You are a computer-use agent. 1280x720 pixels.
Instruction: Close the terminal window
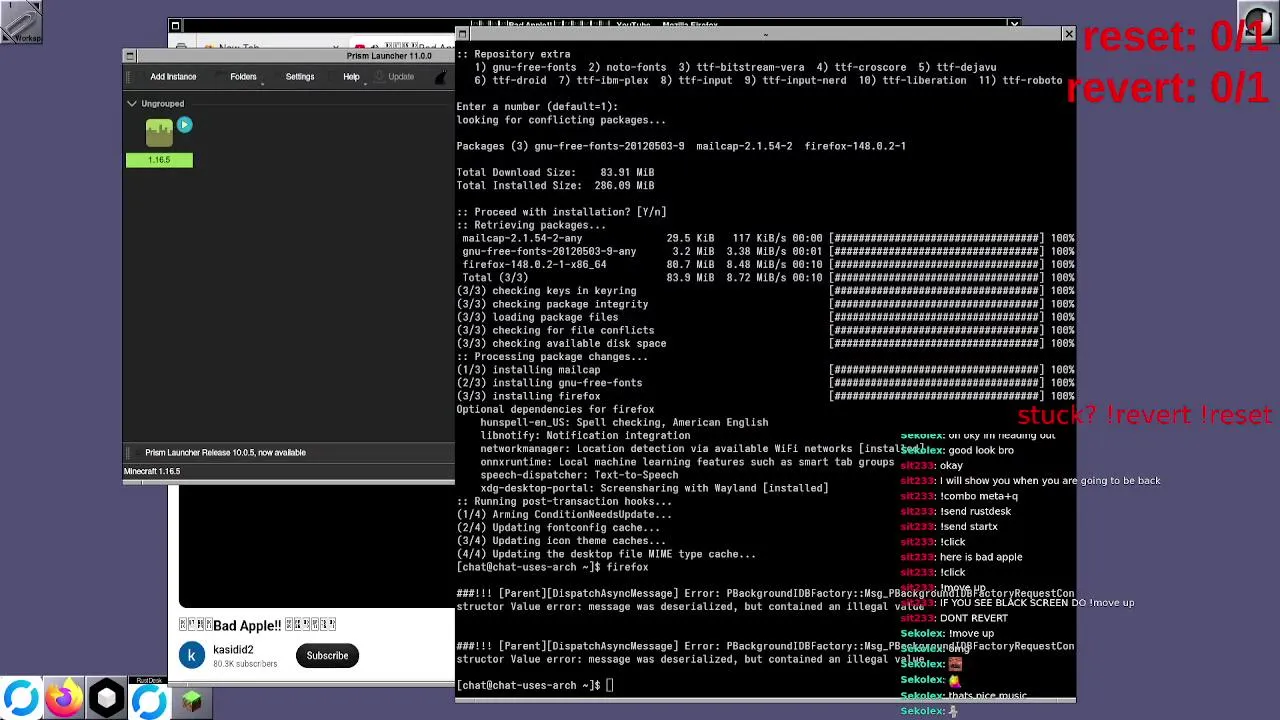point(1068,35)
